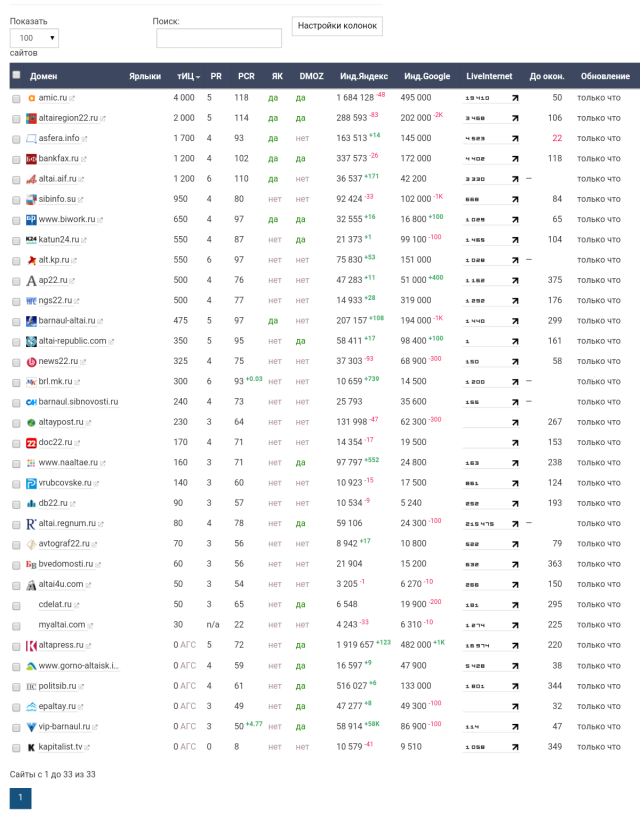Click the LiveInternet column header
Screen dimensions: 640x813
tap(489, 76)
